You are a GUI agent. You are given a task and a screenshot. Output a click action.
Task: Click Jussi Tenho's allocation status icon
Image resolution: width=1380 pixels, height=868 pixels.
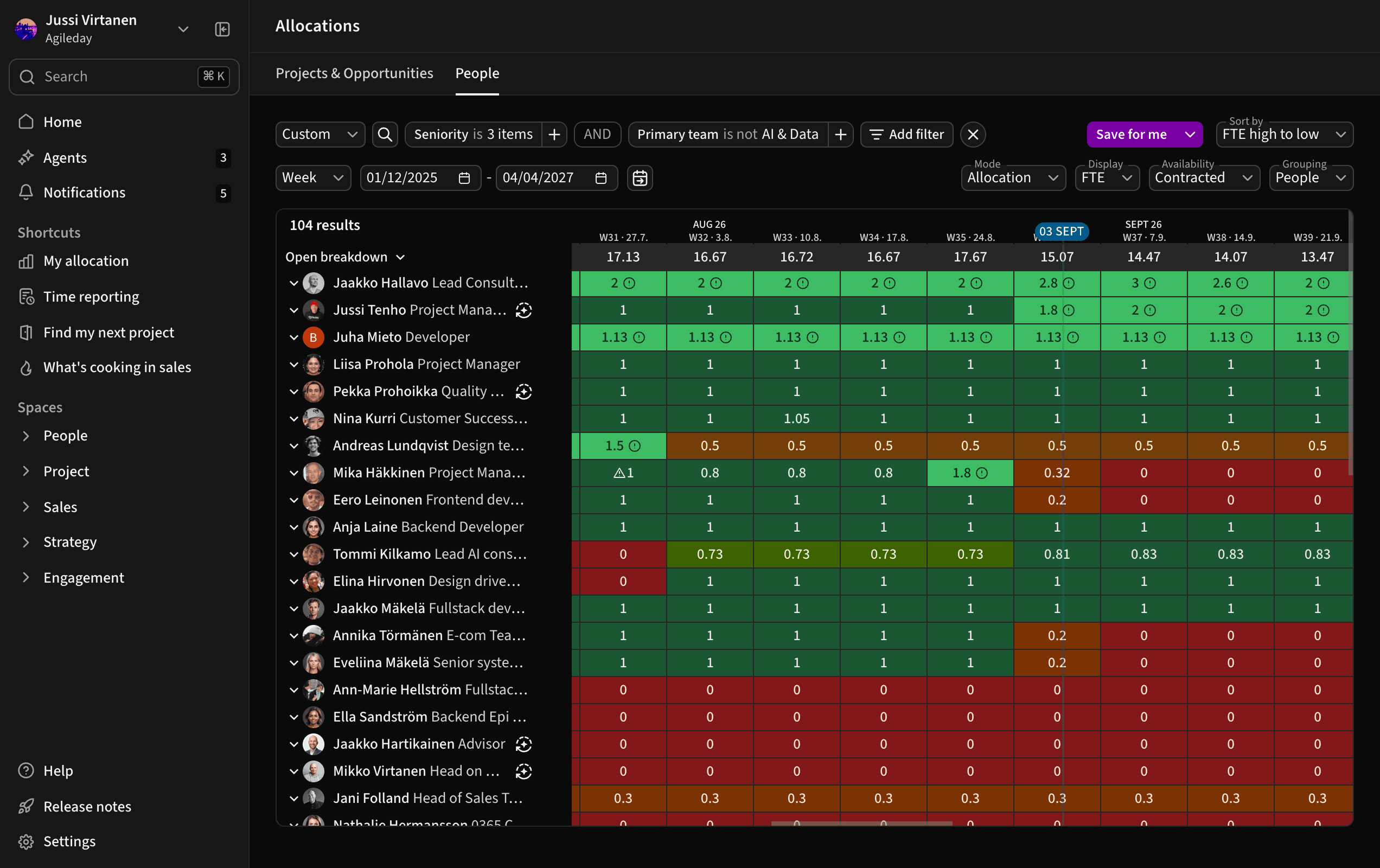pos(523,310)
